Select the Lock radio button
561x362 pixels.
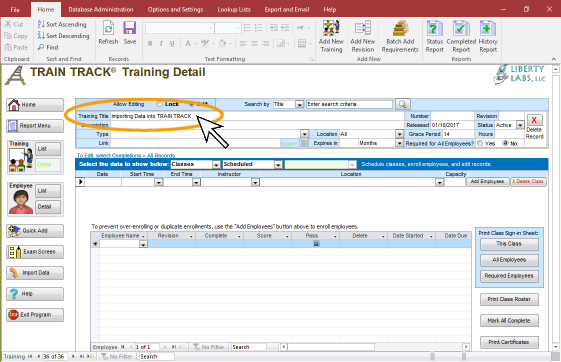(x=160, y=104)
